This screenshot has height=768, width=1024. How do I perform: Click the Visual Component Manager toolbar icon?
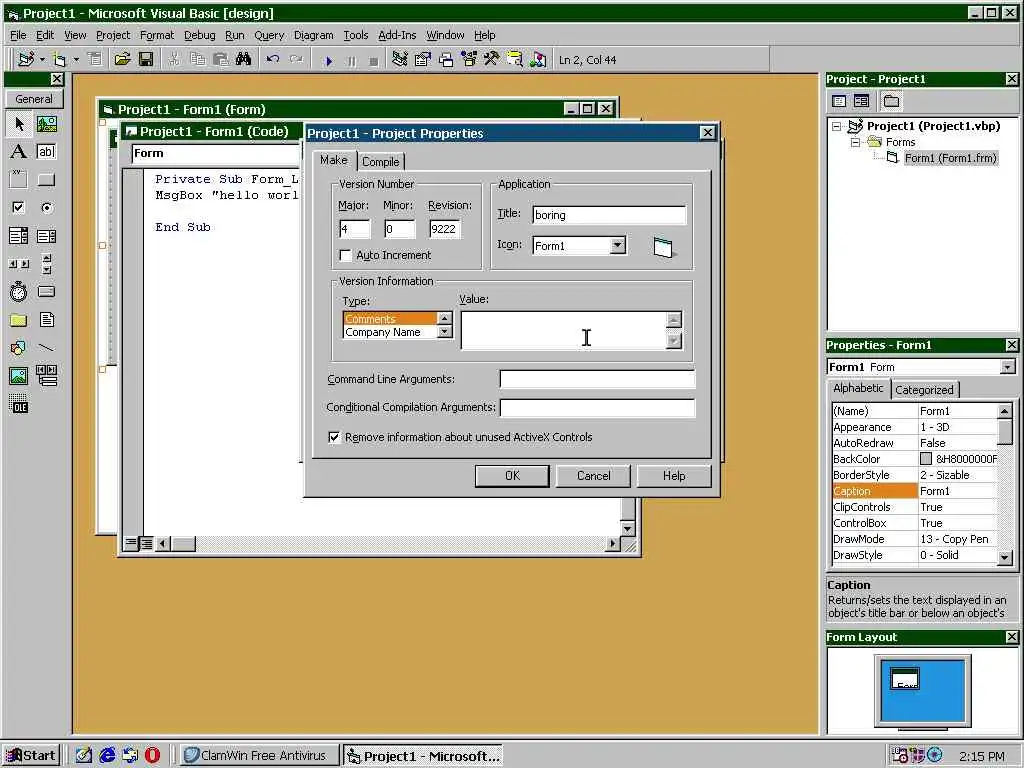[x=538, y=60]
